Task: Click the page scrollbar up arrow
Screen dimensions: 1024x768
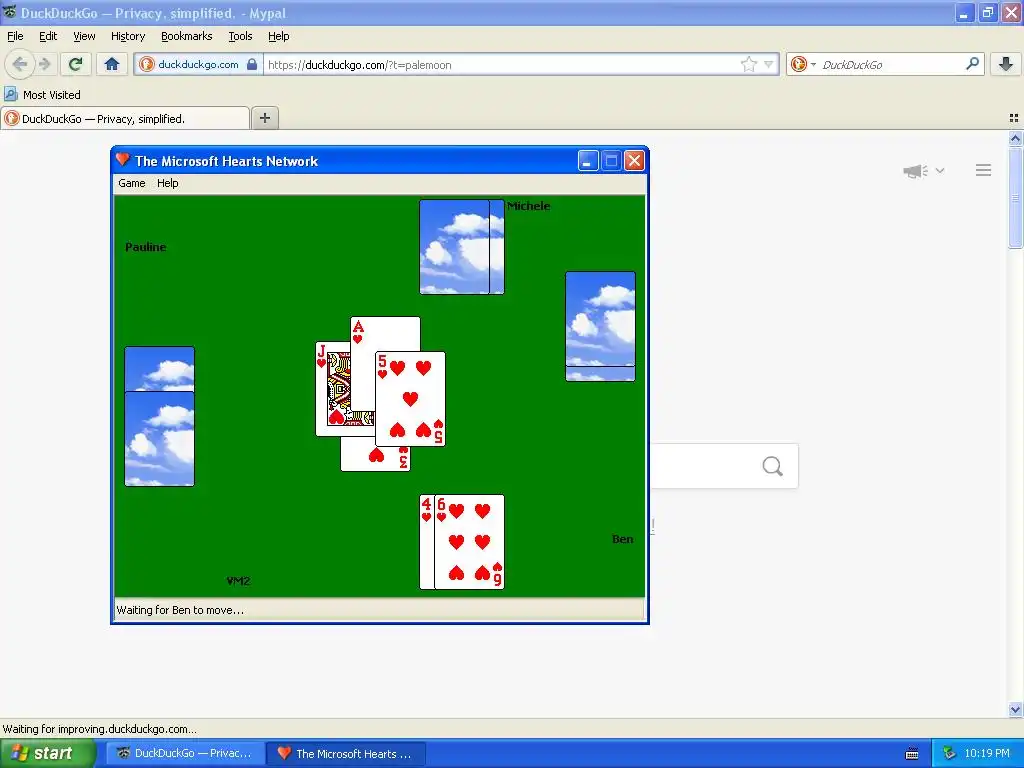Action: point(1015,138)
